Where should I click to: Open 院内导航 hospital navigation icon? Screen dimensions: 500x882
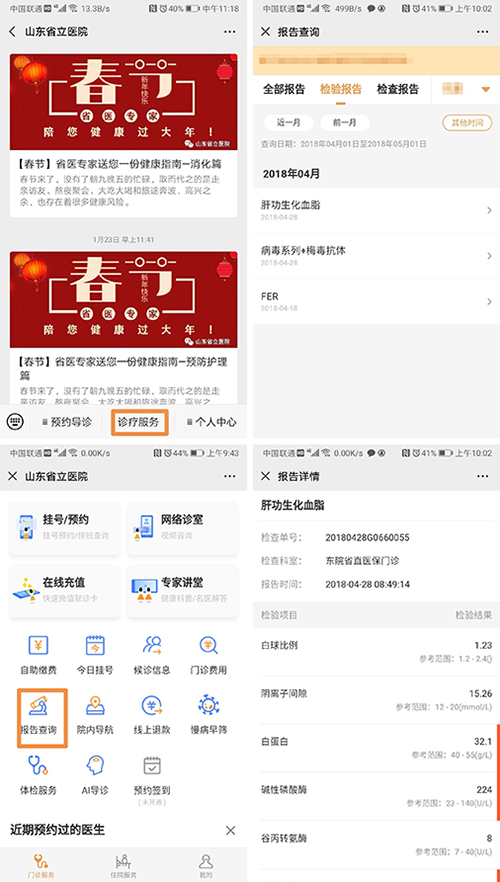click(95, 706)
